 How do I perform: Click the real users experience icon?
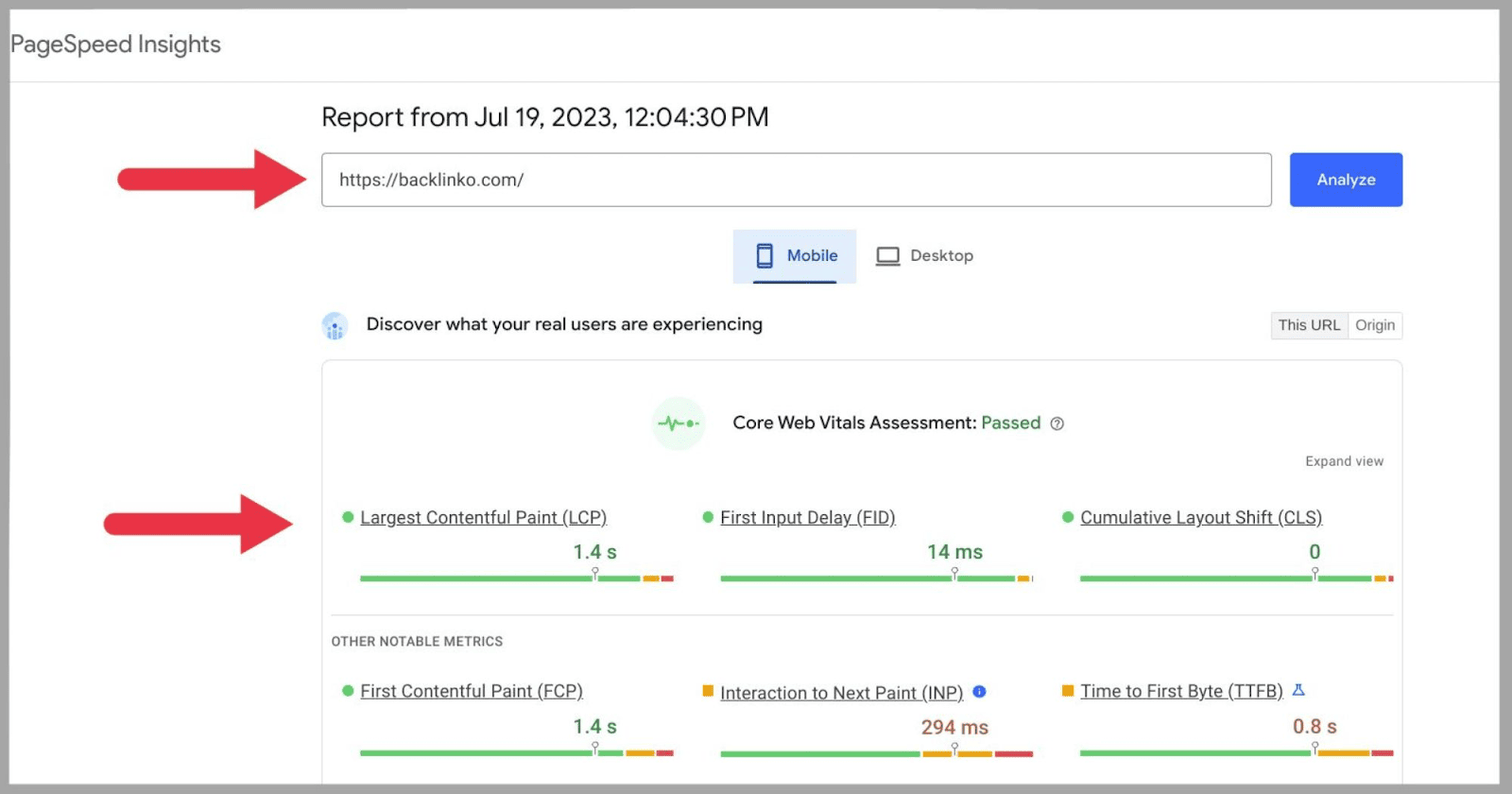pyautogui.click(x=335, y=325)
